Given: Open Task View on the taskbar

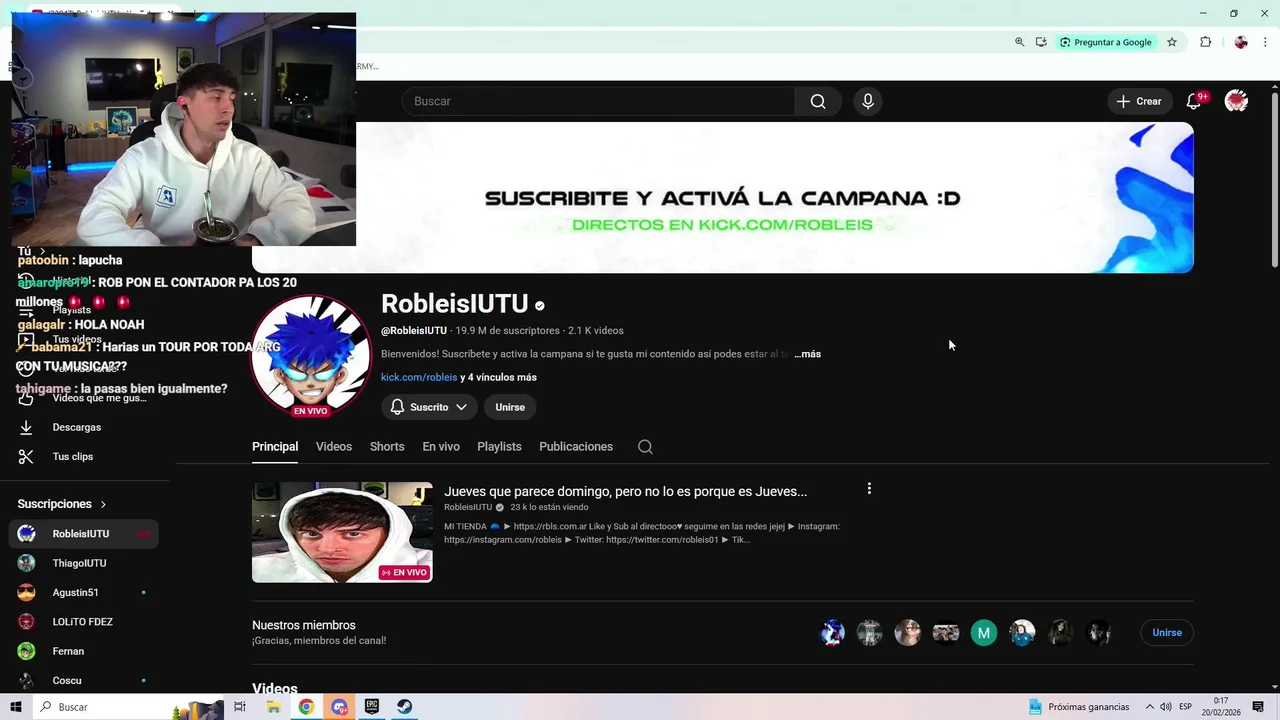Looking at the screenshot, I should (x=240, y=707).
